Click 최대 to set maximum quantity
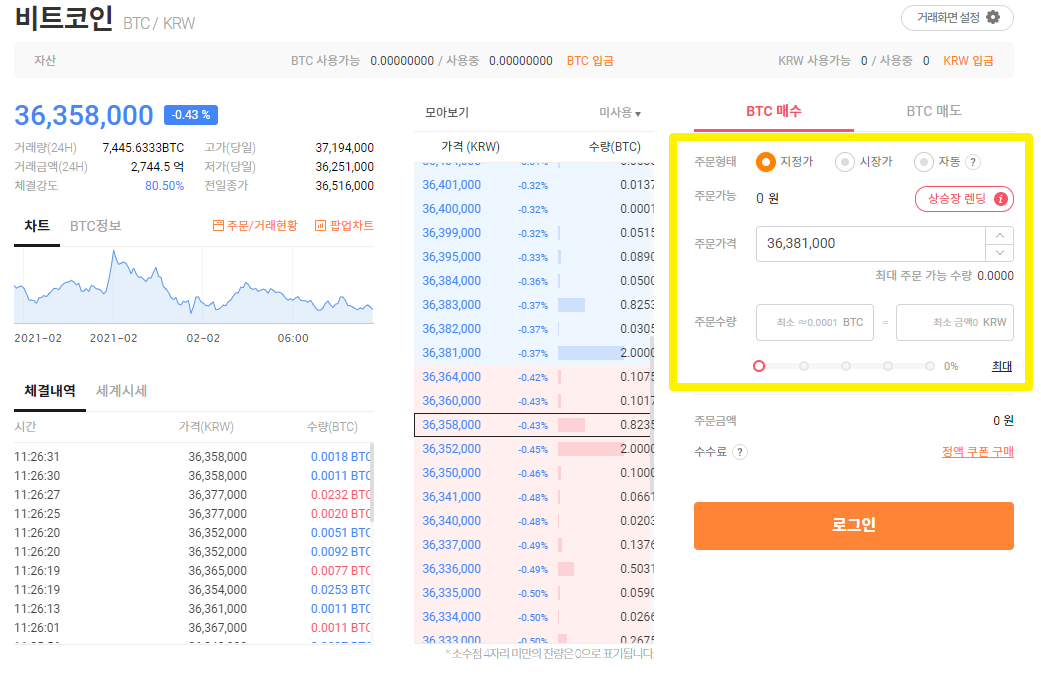 (x=1001, y=367)
